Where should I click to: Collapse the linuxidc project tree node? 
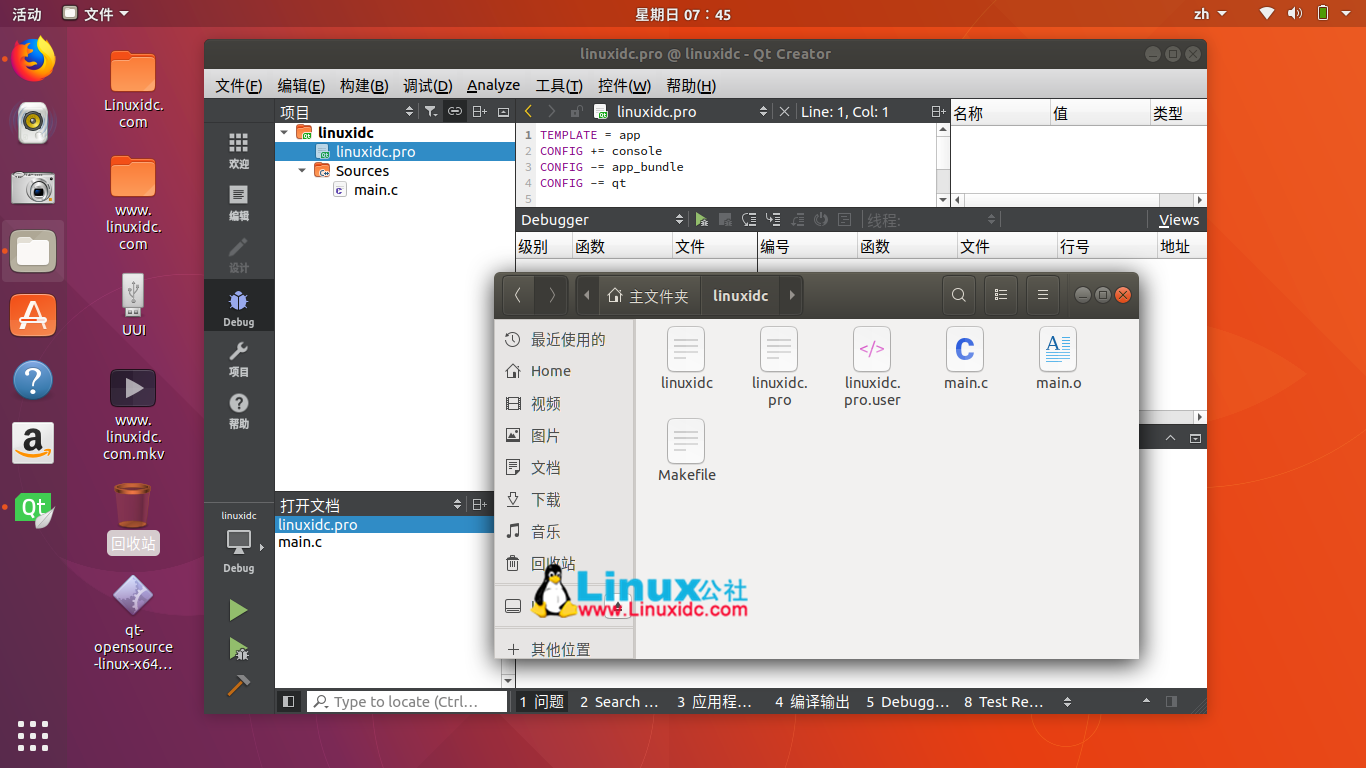pyautogui.click(x=284, y=132)
